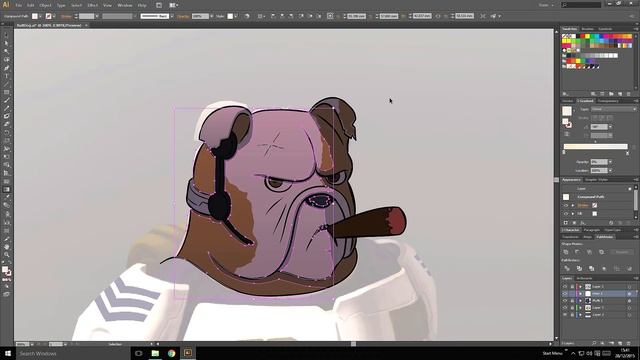Click the gradient fill preview swatch
Screen dimensions: 640x360
[x=567, y=111]
